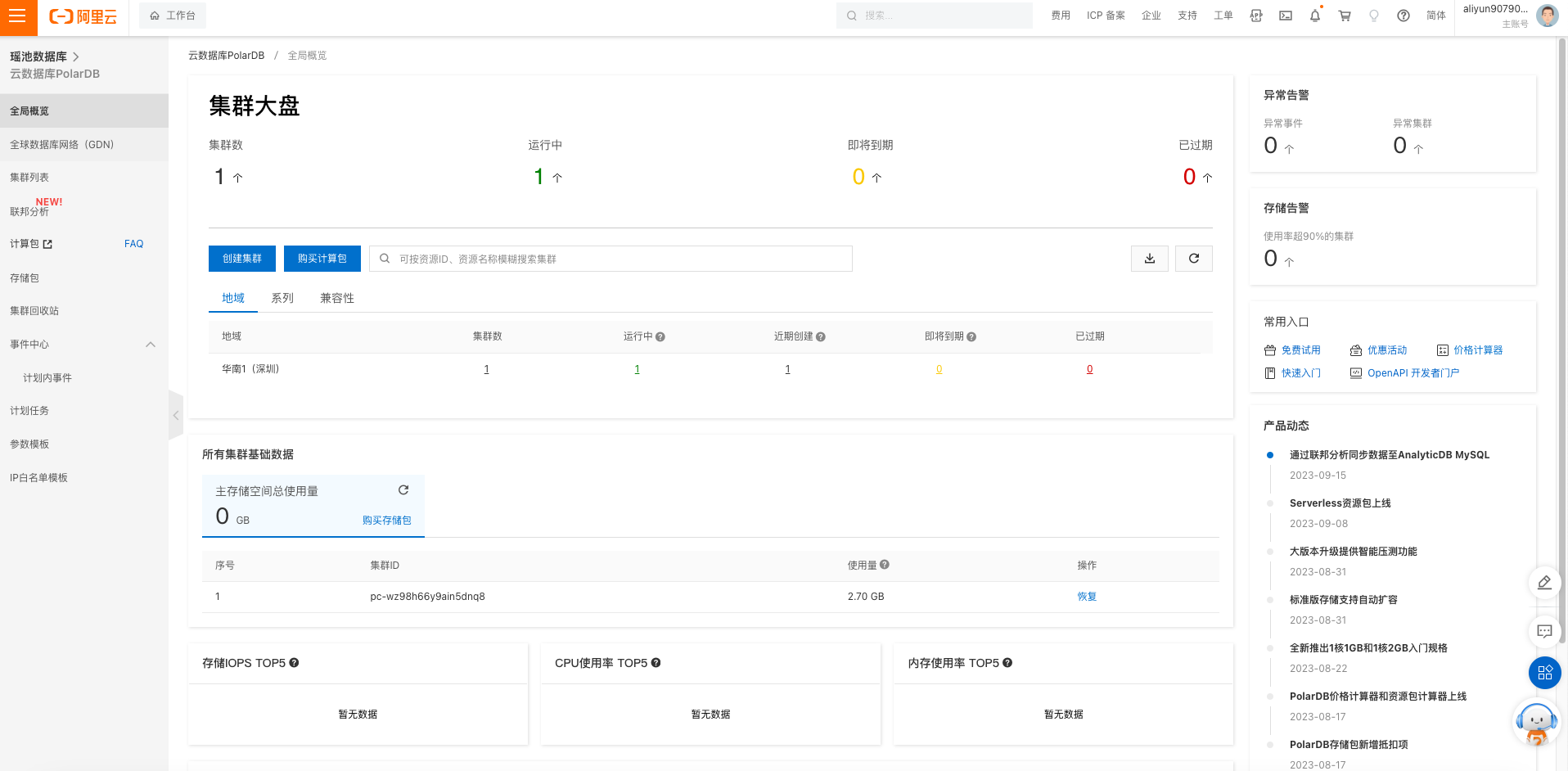Image resolution: width=1568 pixels, height=771 pixels.
Task: Click the light bulb tips icon
Action: 1374,16
